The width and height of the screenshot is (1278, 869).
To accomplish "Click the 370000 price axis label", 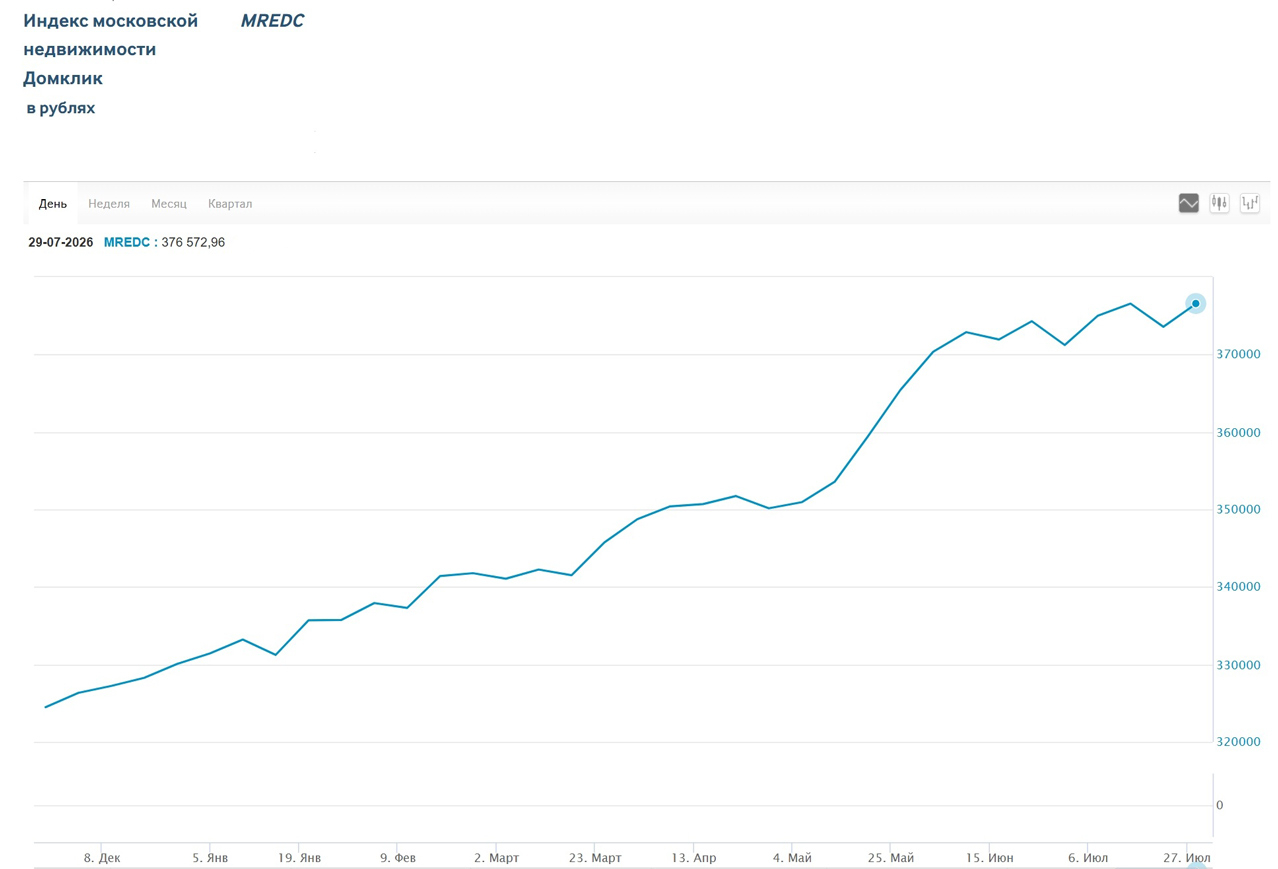I will click(x=1239, y=355).
